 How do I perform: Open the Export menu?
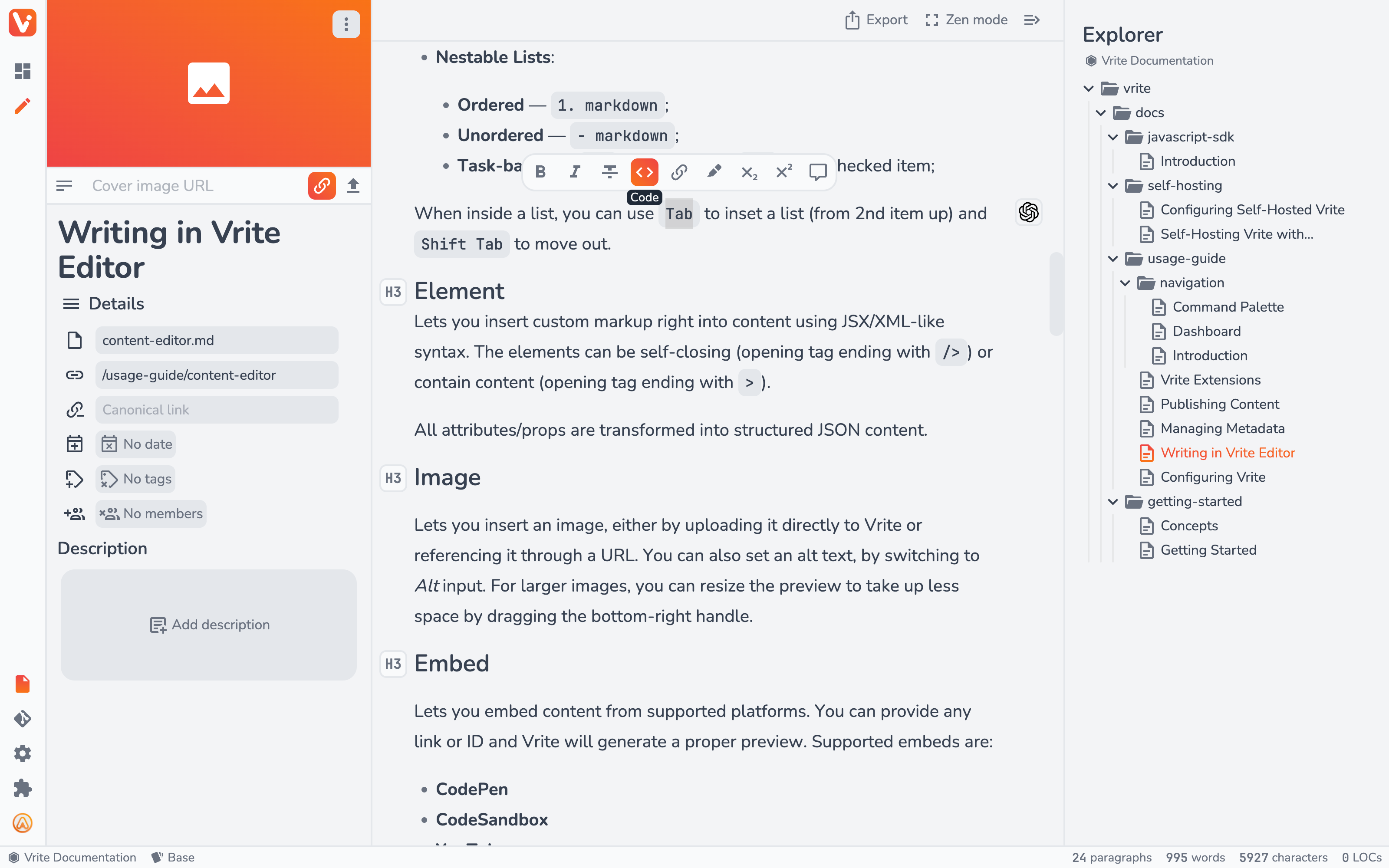coord(876,19)
